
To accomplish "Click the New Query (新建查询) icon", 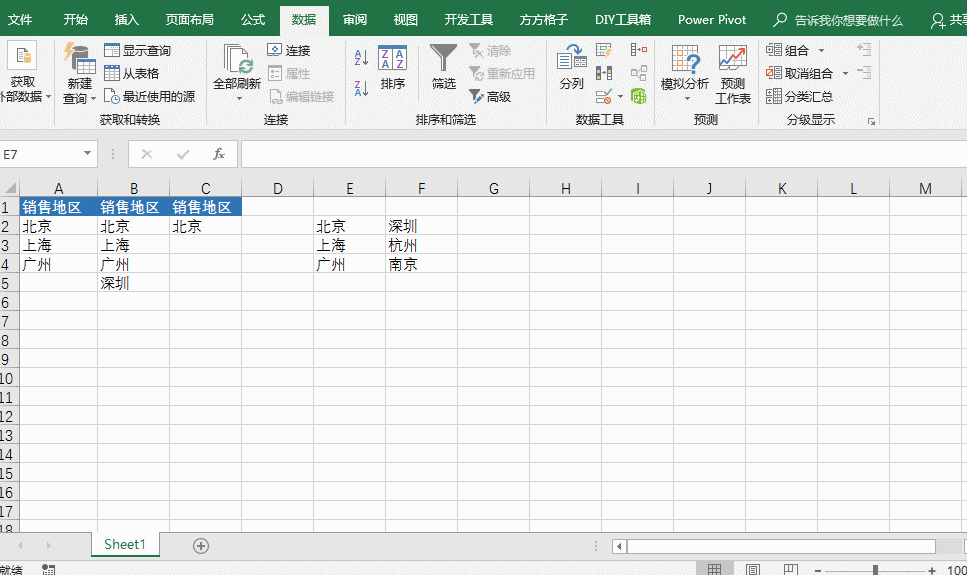I will point(80,59).
